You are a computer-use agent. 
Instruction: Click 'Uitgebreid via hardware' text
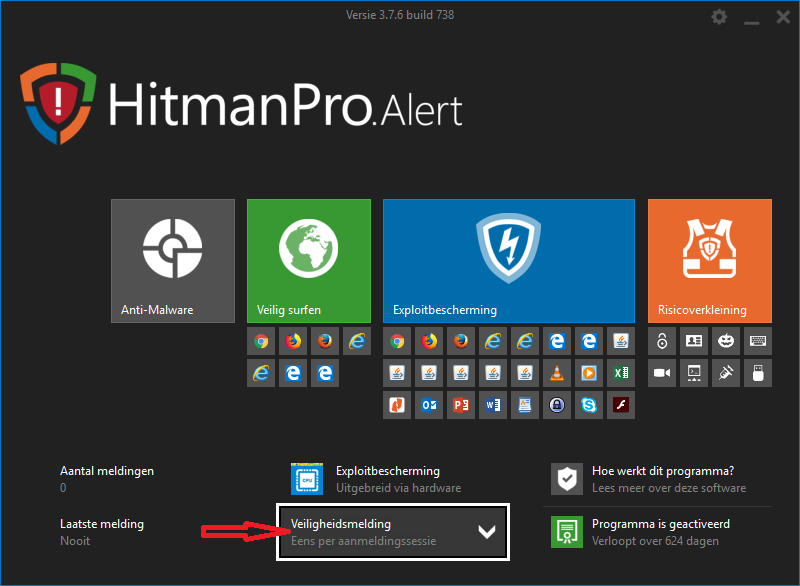(398, 488)
